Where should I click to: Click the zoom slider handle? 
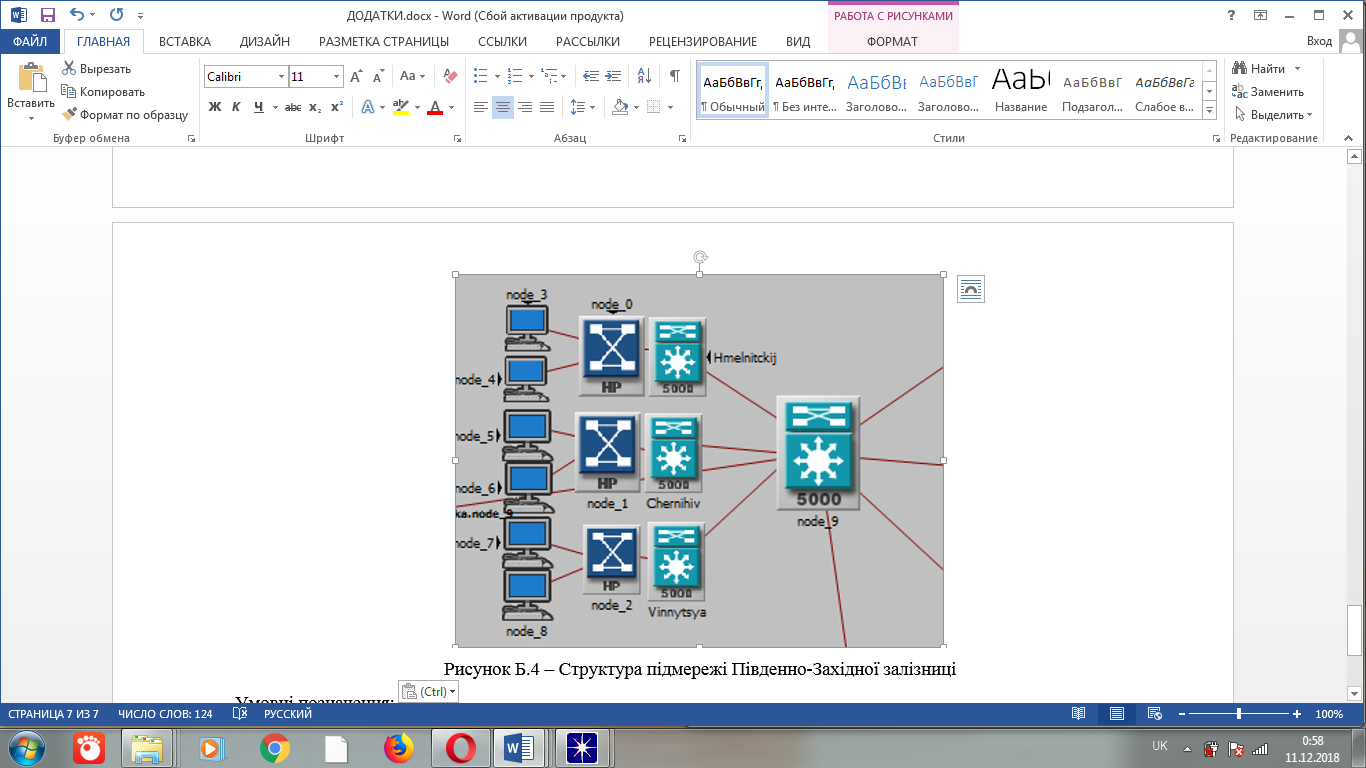[1239, 714]
